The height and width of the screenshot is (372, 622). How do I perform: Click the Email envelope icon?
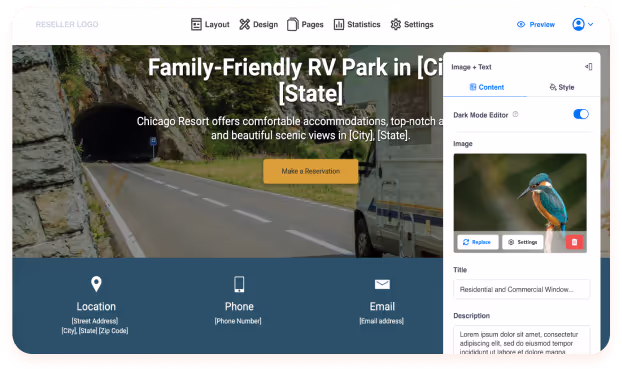(382, 284)
